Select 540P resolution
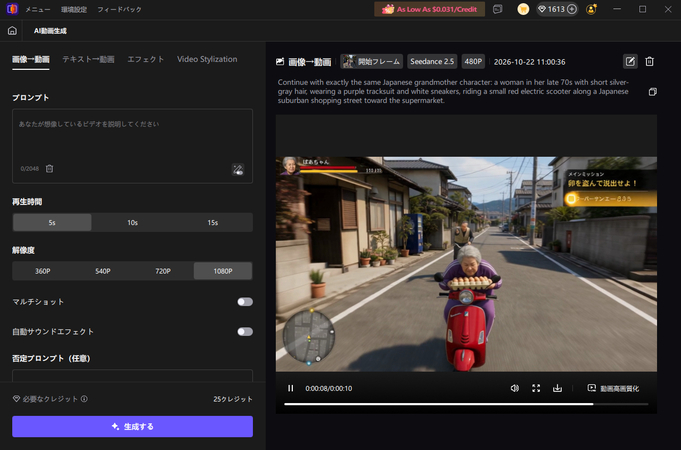 tap(103, 271)
